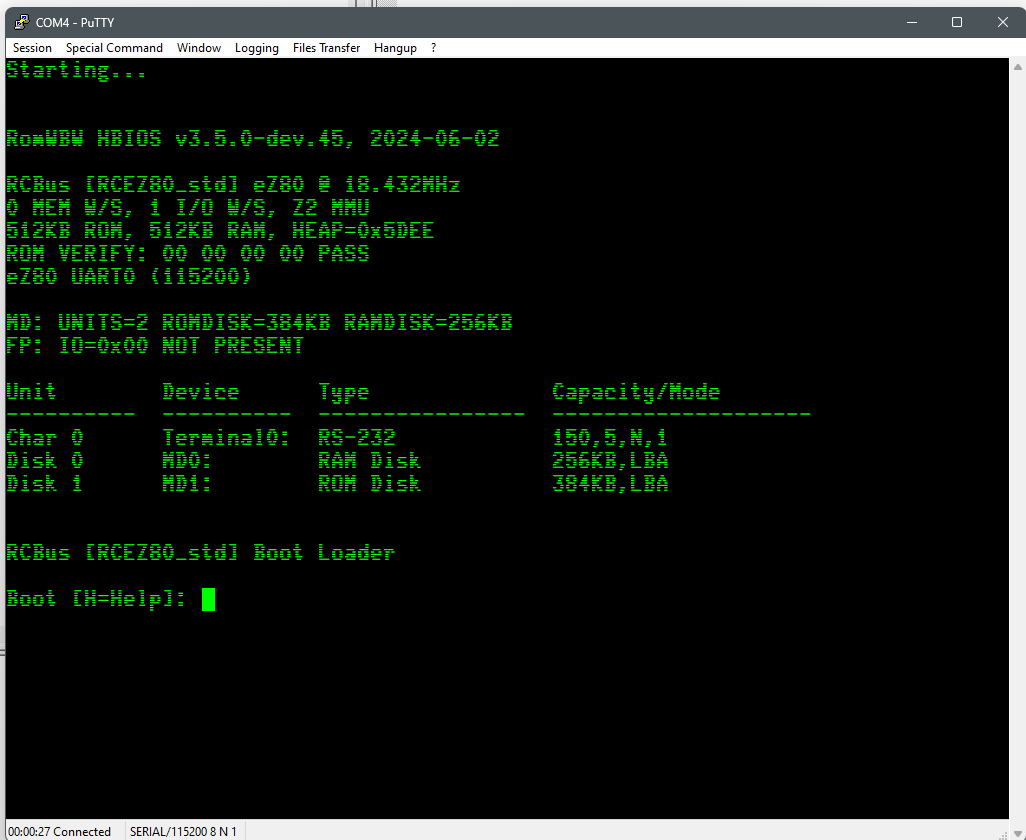Click 'MD1:' device cell
Image resolution: width=1026 pixels, height=840 pixels.
pyautogui.click(x=187, y=483)
